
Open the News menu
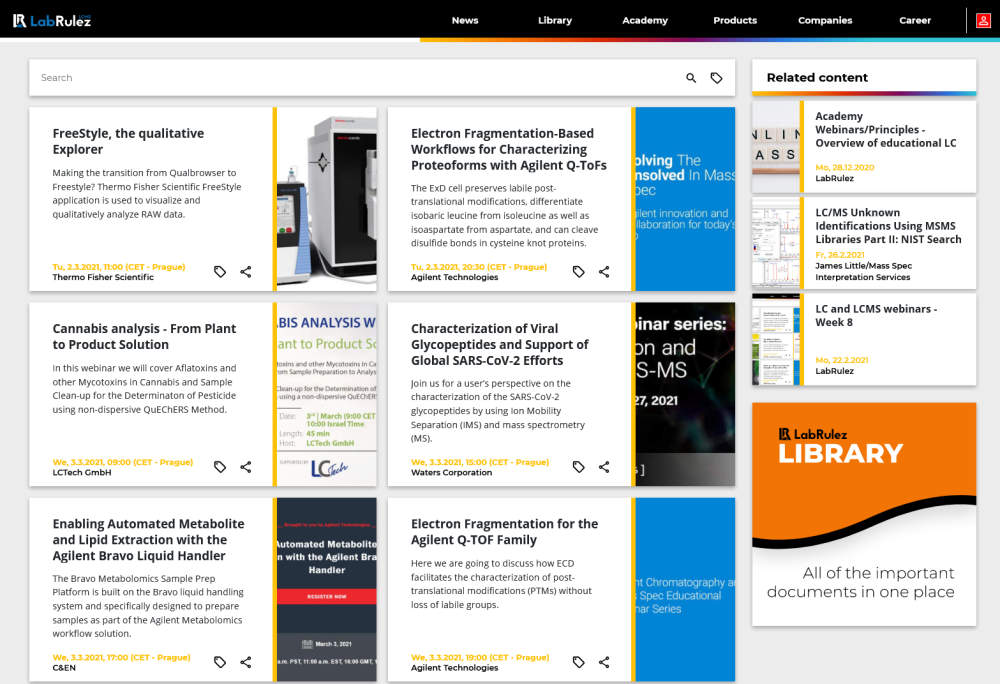tap(465, 20)
